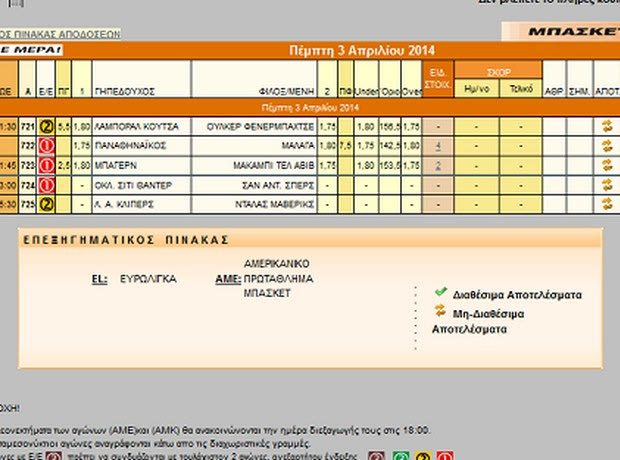Click the green checkmark legend icon
Screen dimensions: 620x460
coord(440,292)
